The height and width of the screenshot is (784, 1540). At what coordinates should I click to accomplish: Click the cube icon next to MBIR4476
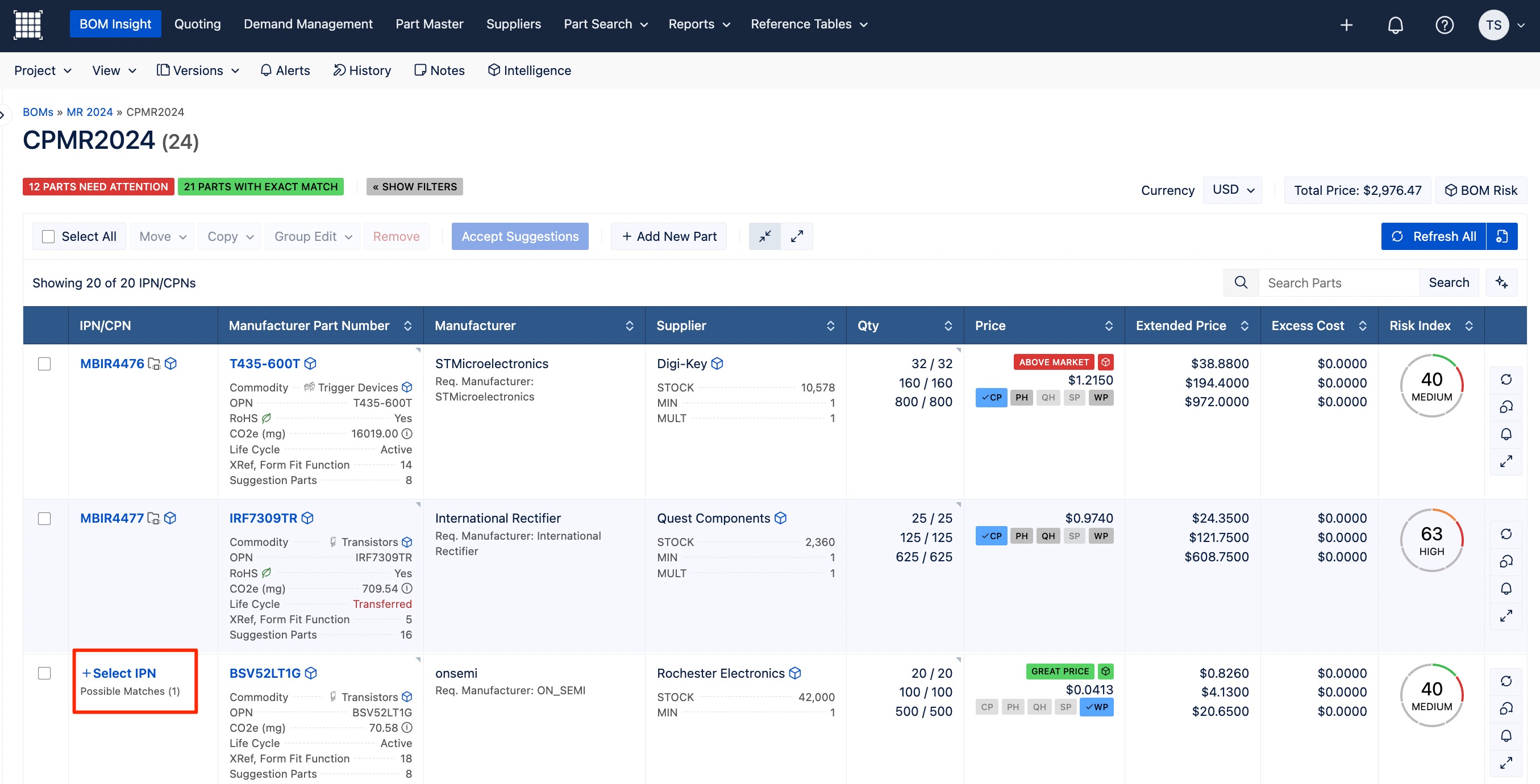coord(170,364)
